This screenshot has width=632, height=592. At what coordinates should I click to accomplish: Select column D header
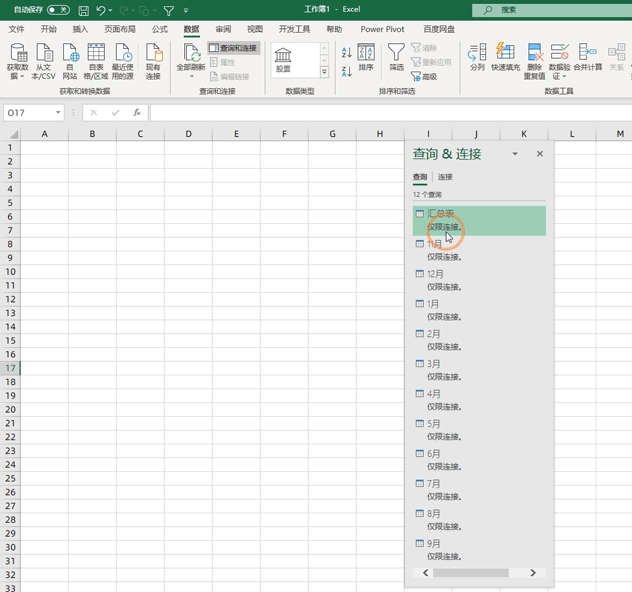click(x=188, y=134)
